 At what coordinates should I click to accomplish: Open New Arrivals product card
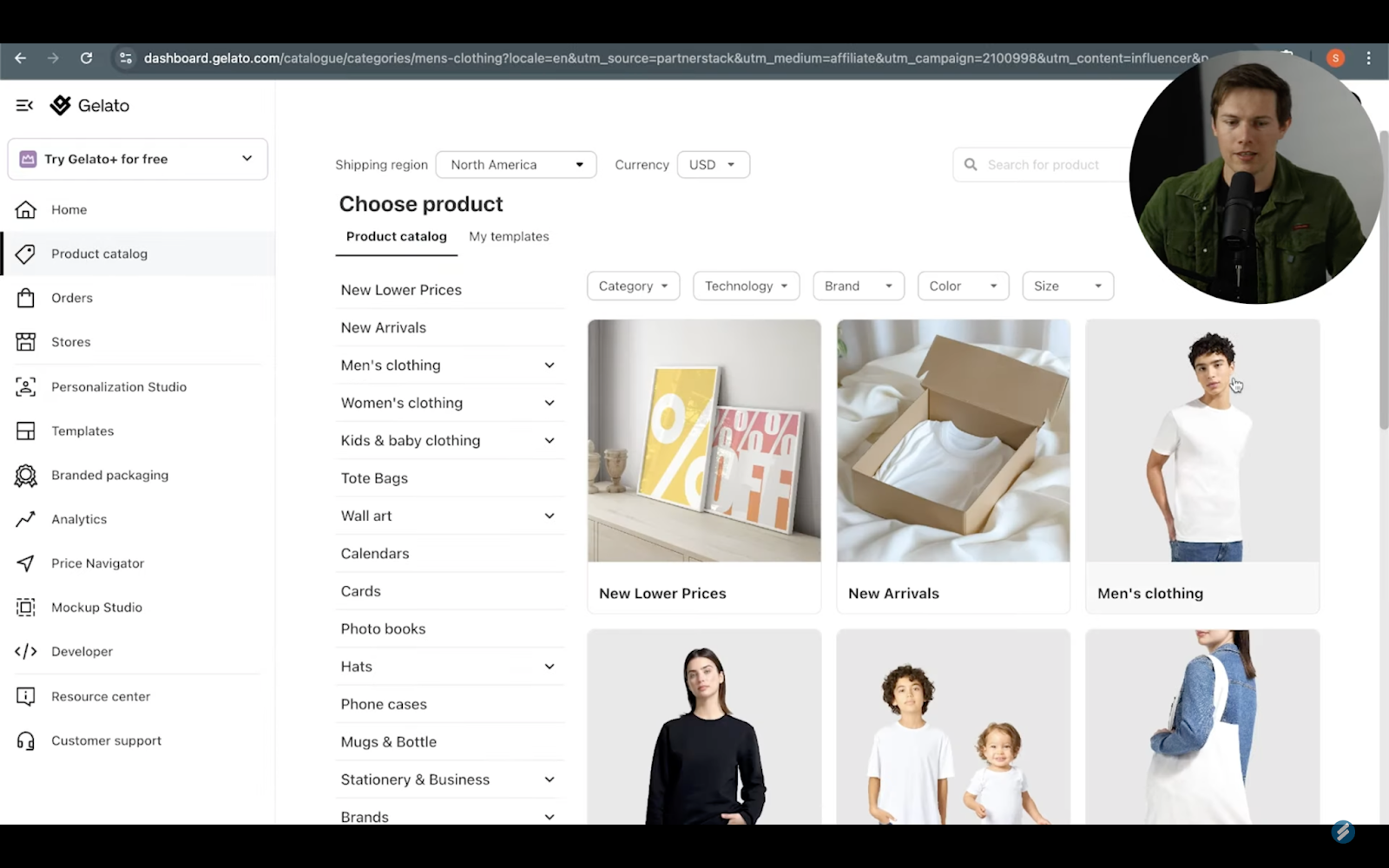953,466
